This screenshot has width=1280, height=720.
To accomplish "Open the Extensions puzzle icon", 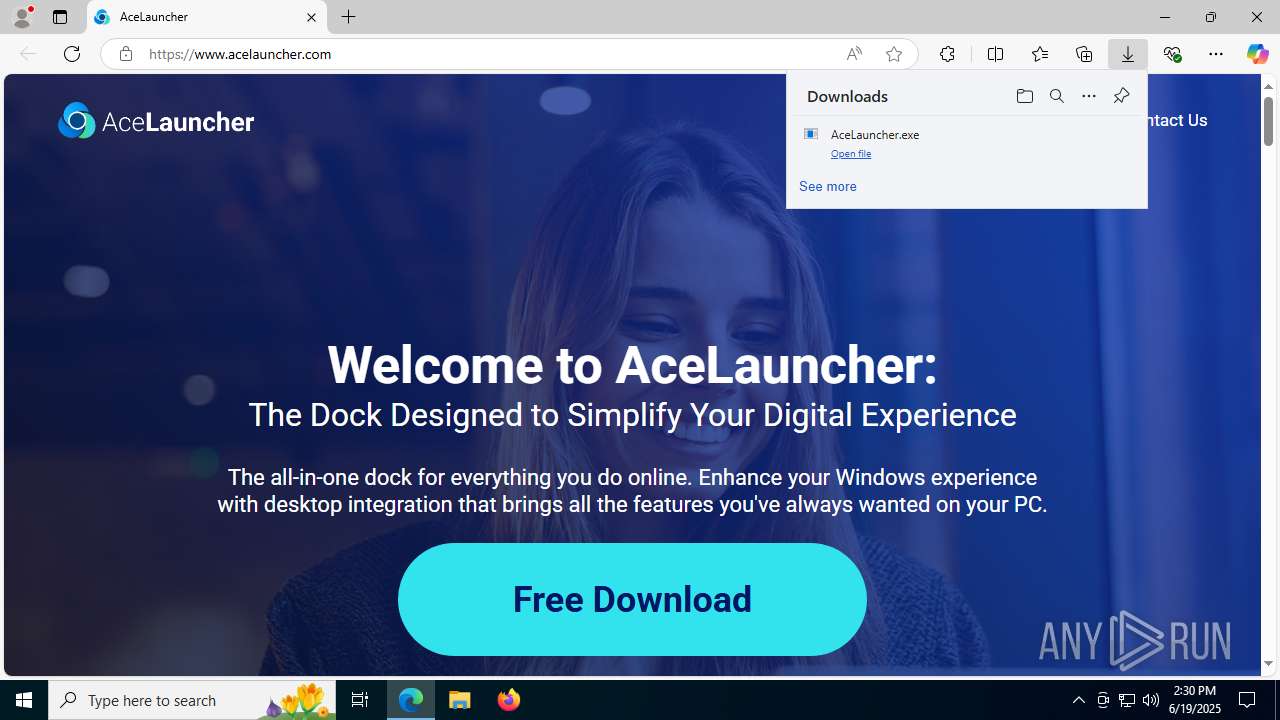I will pos(947,54).
